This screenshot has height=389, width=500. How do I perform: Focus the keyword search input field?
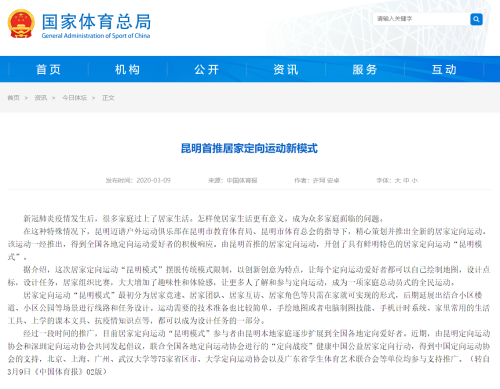(421, 19)
